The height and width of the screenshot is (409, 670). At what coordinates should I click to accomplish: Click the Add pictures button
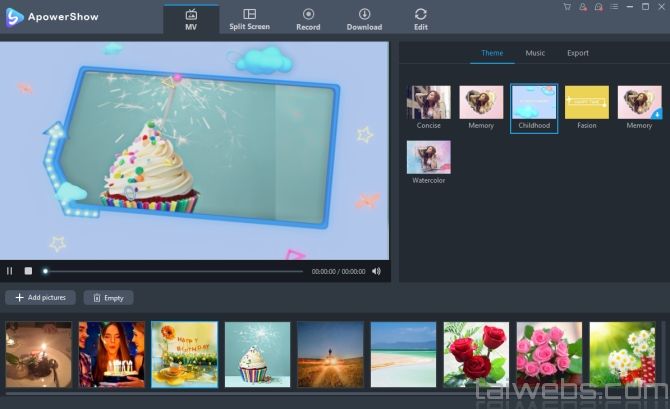(x=40, y=298)
